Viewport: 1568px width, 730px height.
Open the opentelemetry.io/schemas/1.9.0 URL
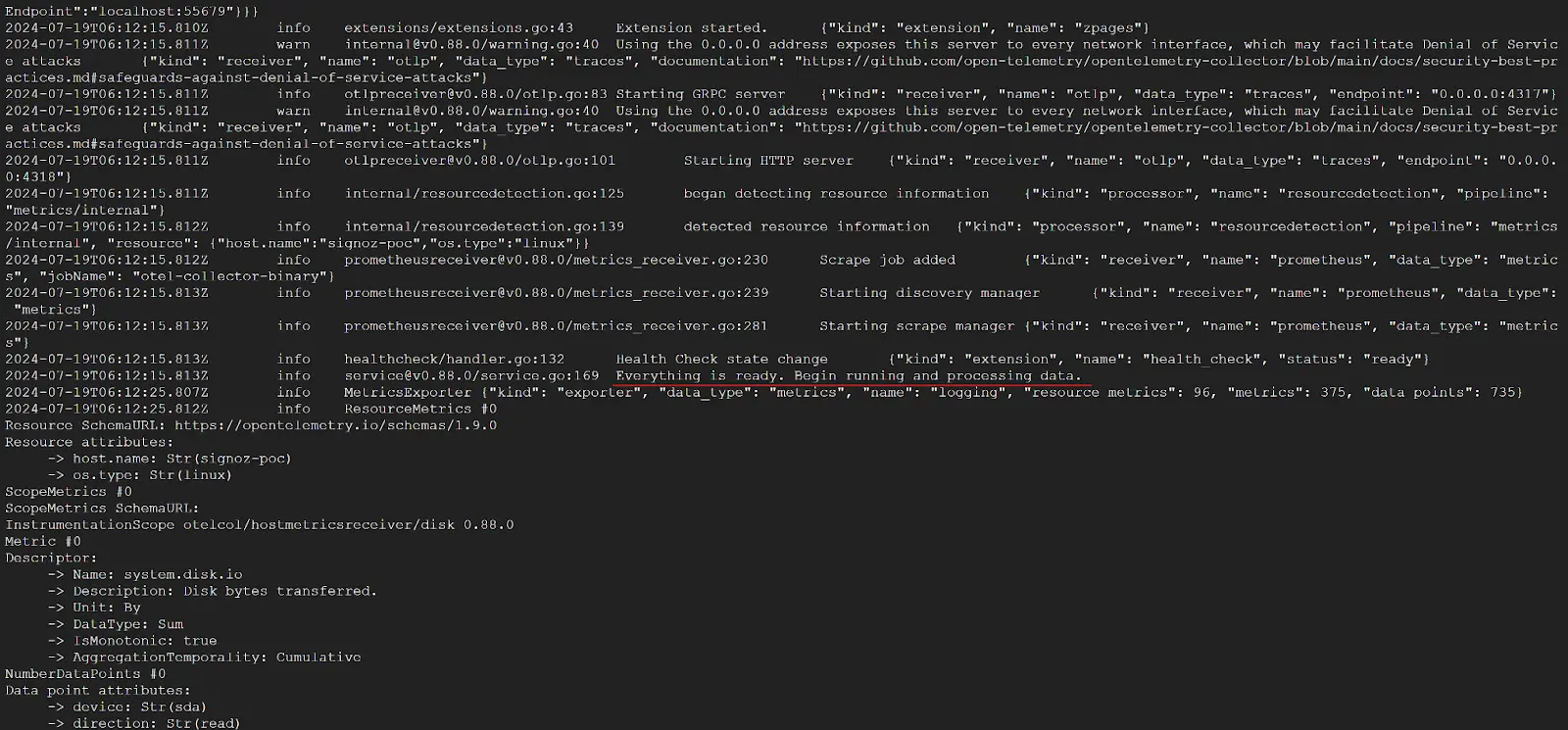pyautogui.click(x=335, y=425)
